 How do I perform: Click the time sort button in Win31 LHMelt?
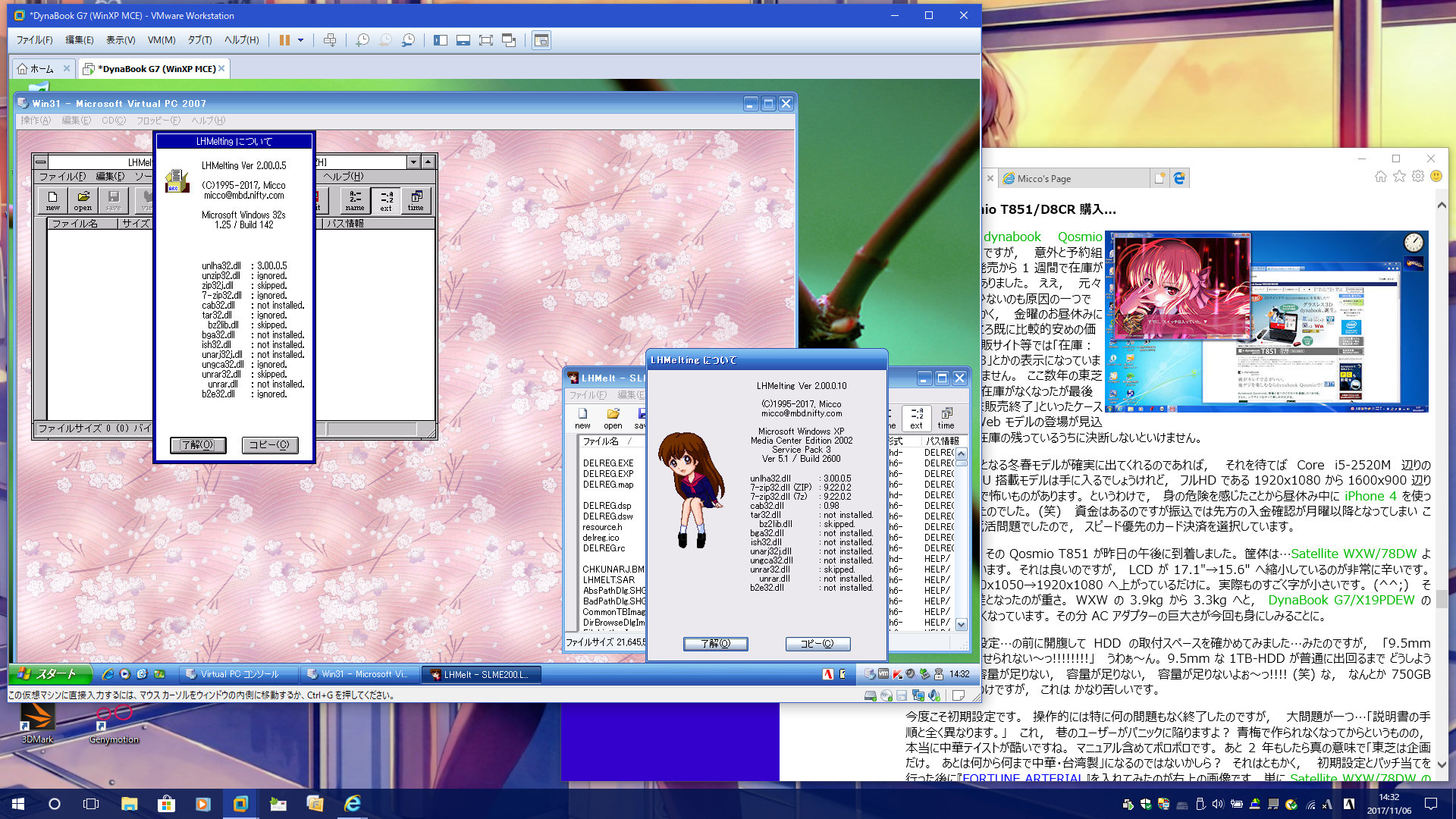[x=416, y=200]
